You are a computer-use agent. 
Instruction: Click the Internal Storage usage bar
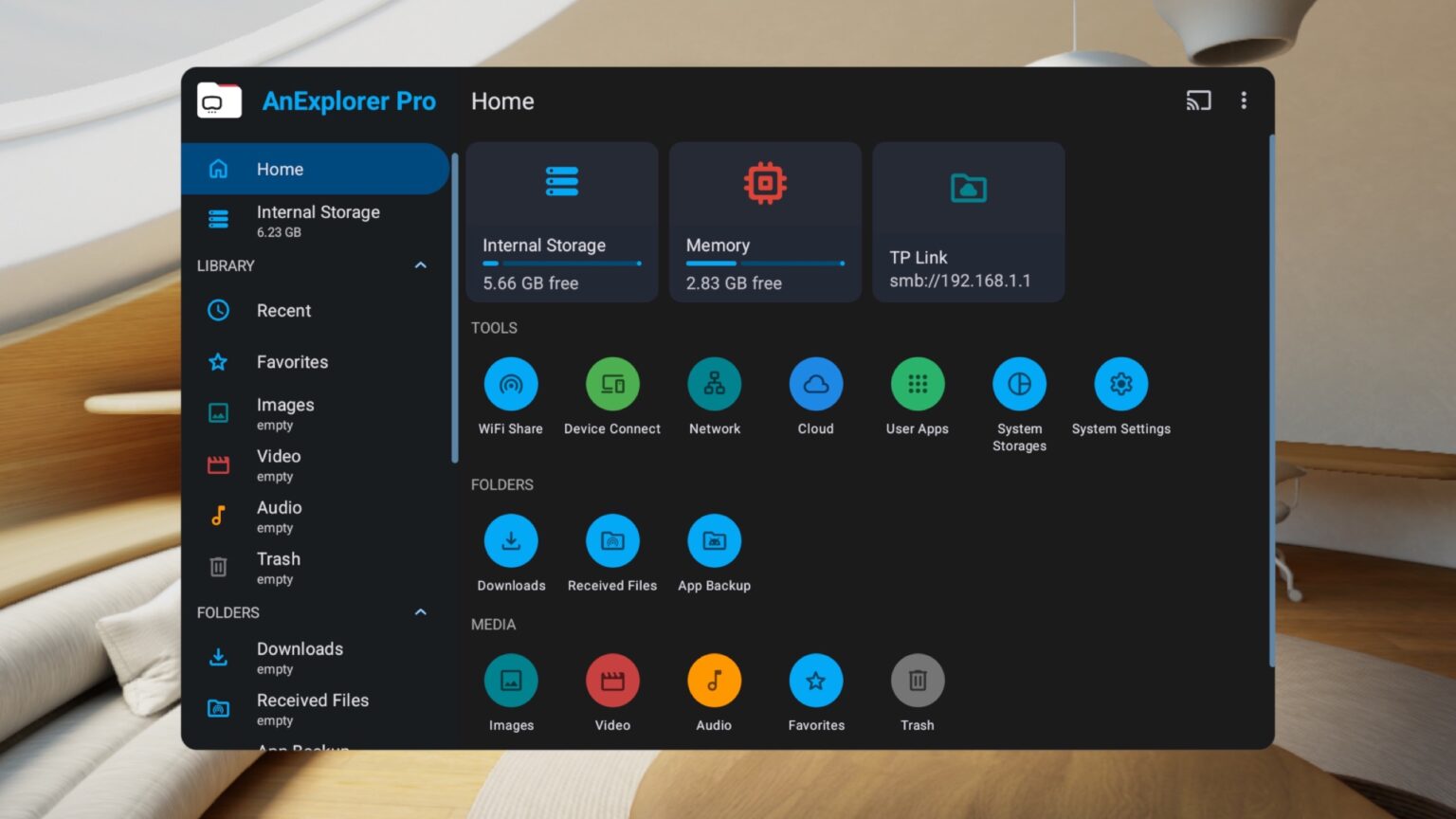(x=562, y=263)
